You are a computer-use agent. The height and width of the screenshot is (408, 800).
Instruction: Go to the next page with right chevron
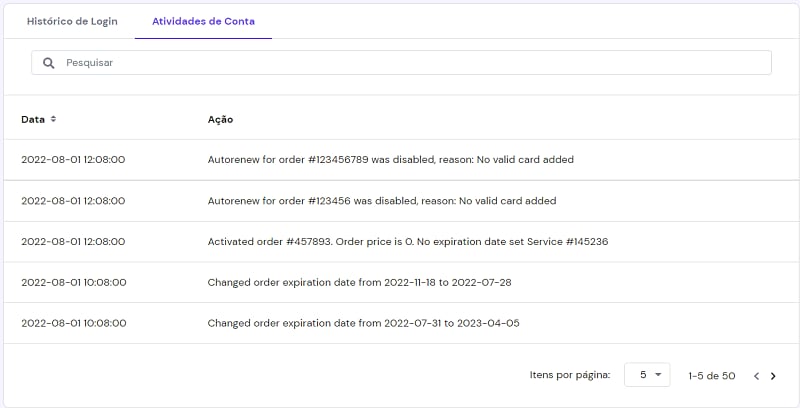pyautogui.click(x=773, y=376)
